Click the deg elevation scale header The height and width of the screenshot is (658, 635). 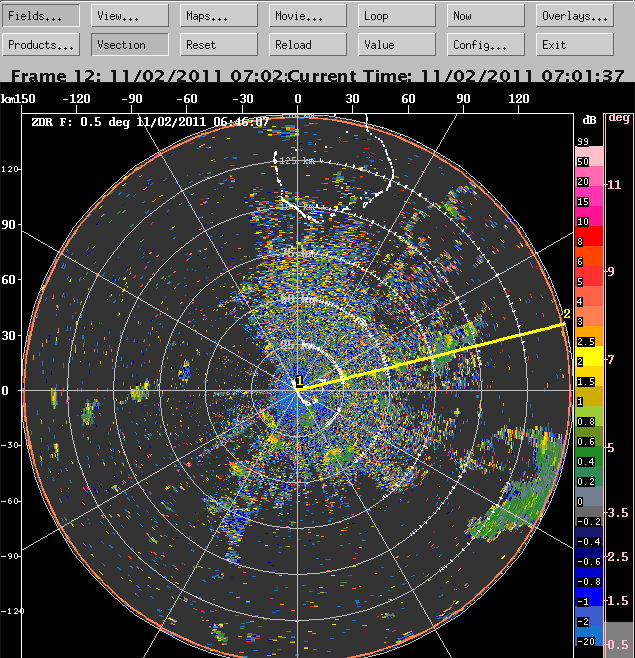click(x=619, y=118)
